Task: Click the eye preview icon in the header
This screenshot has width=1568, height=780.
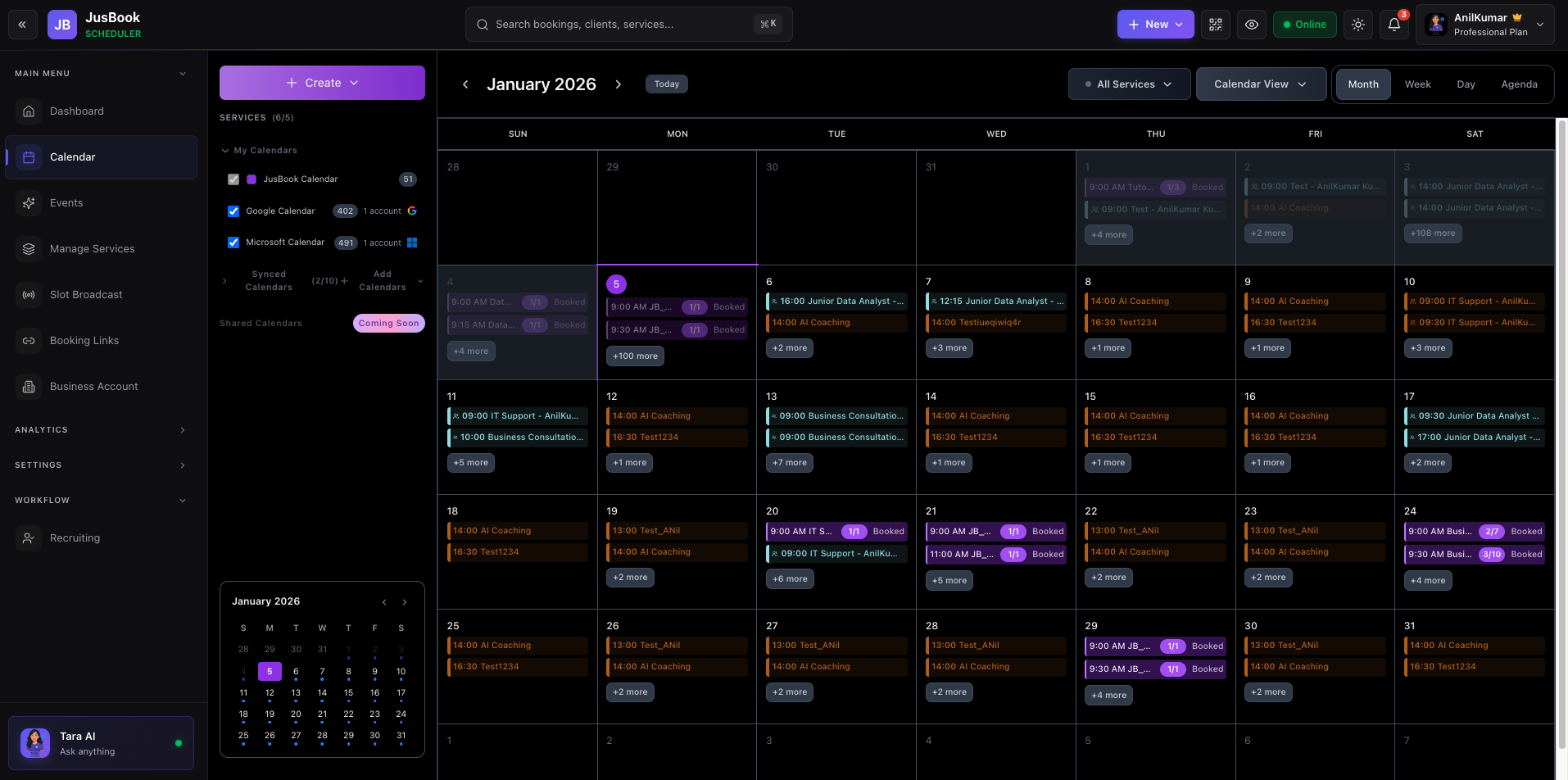Action: tap(1252, 25)
